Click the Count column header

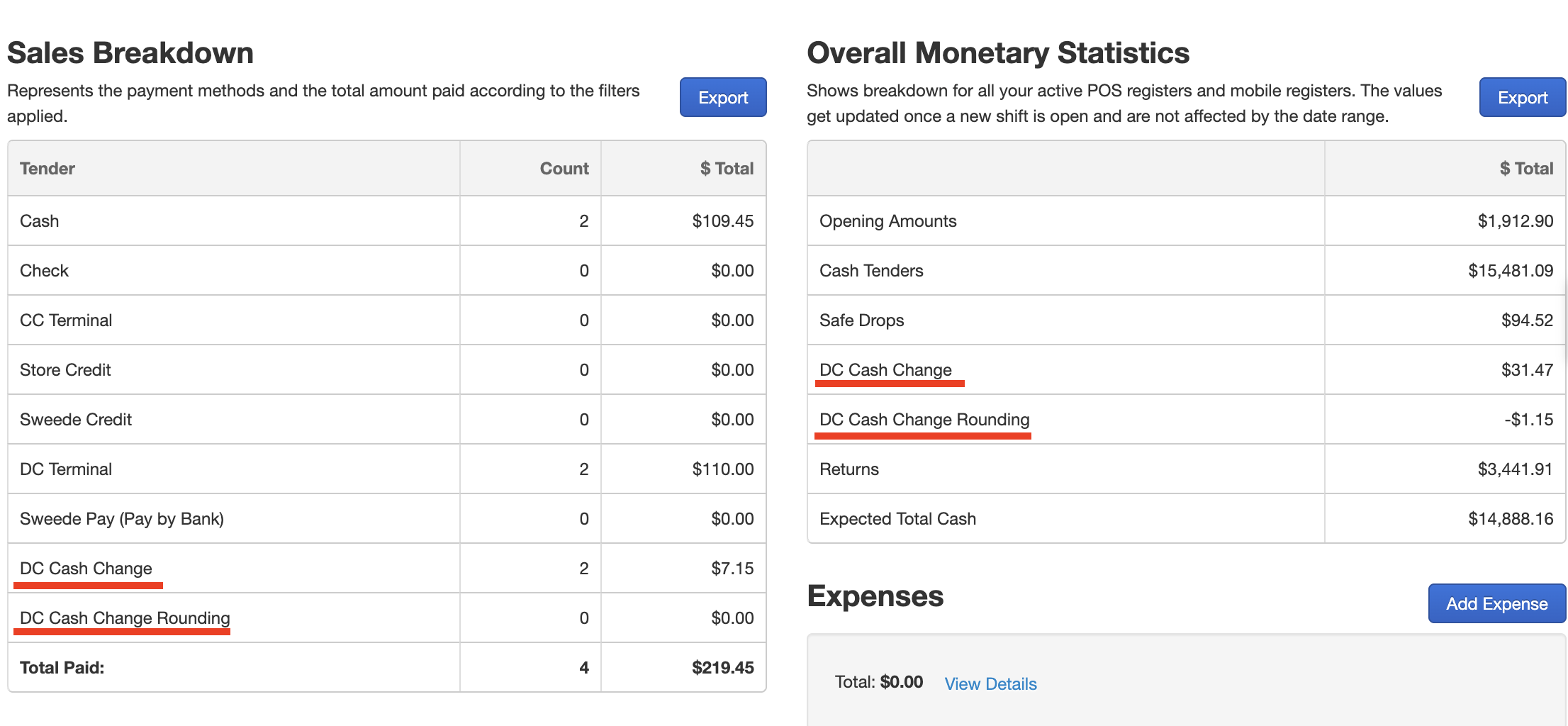[564, 169]
